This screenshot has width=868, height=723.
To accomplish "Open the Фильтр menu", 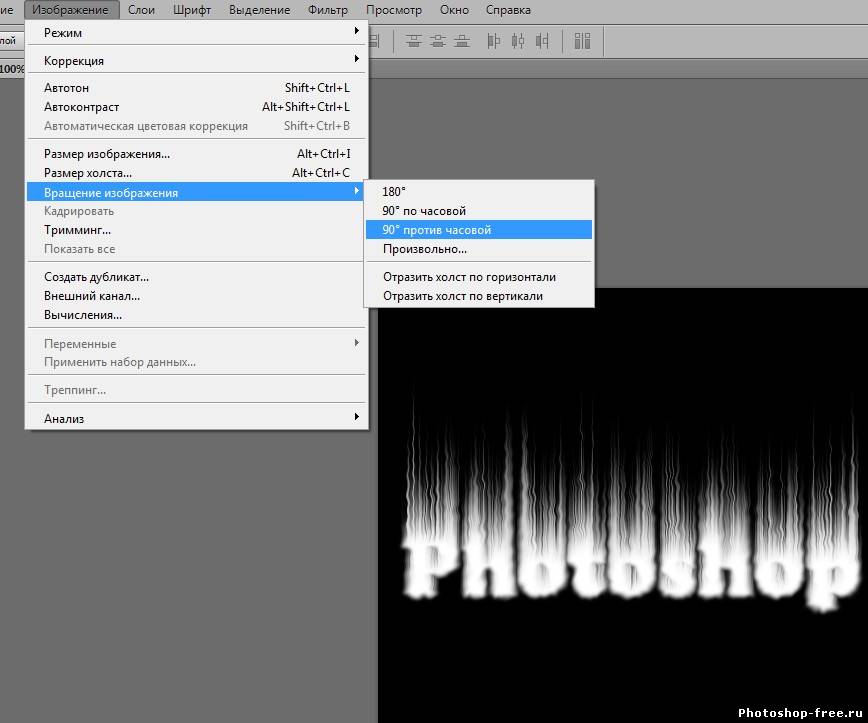I will pos(328,10).
